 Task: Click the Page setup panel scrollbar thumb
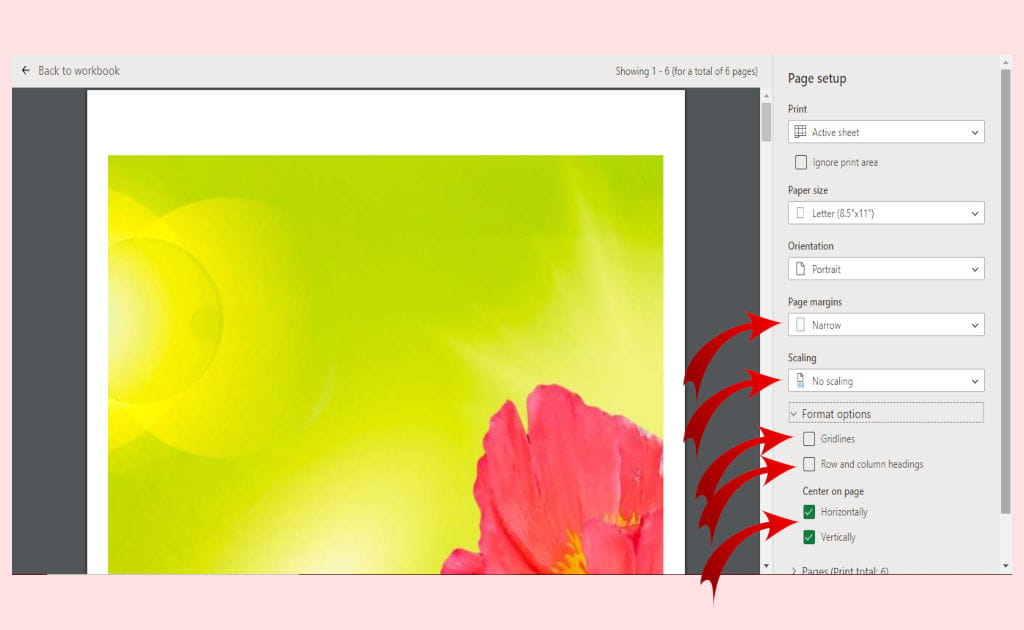tap(1006, 292)
